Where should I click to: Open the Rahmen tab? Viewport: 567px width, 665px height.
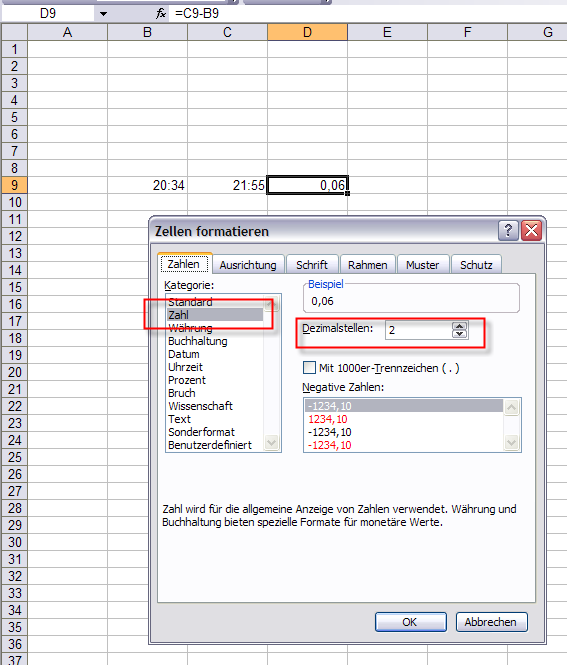(x=367, y=265)
